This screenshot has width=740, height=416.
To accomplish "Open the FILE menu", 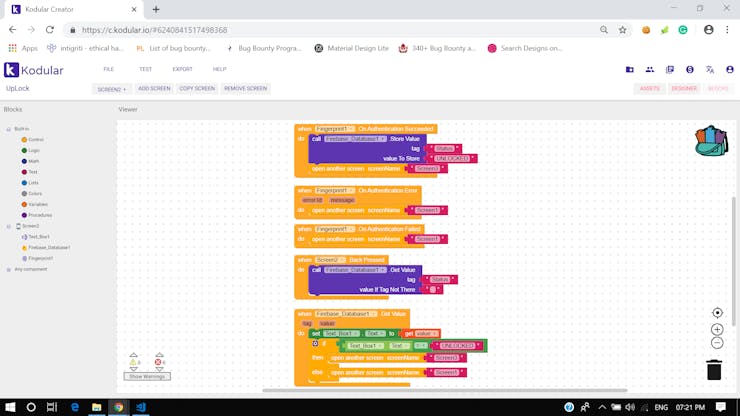I will tap(109, 69).
